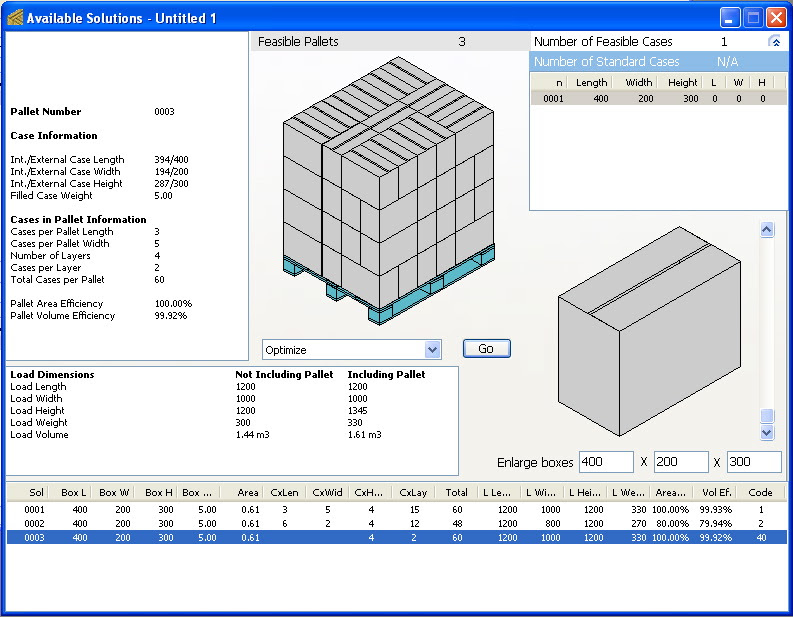Select highlighted solution row 0003
The image size is (793, 617).
396,538
